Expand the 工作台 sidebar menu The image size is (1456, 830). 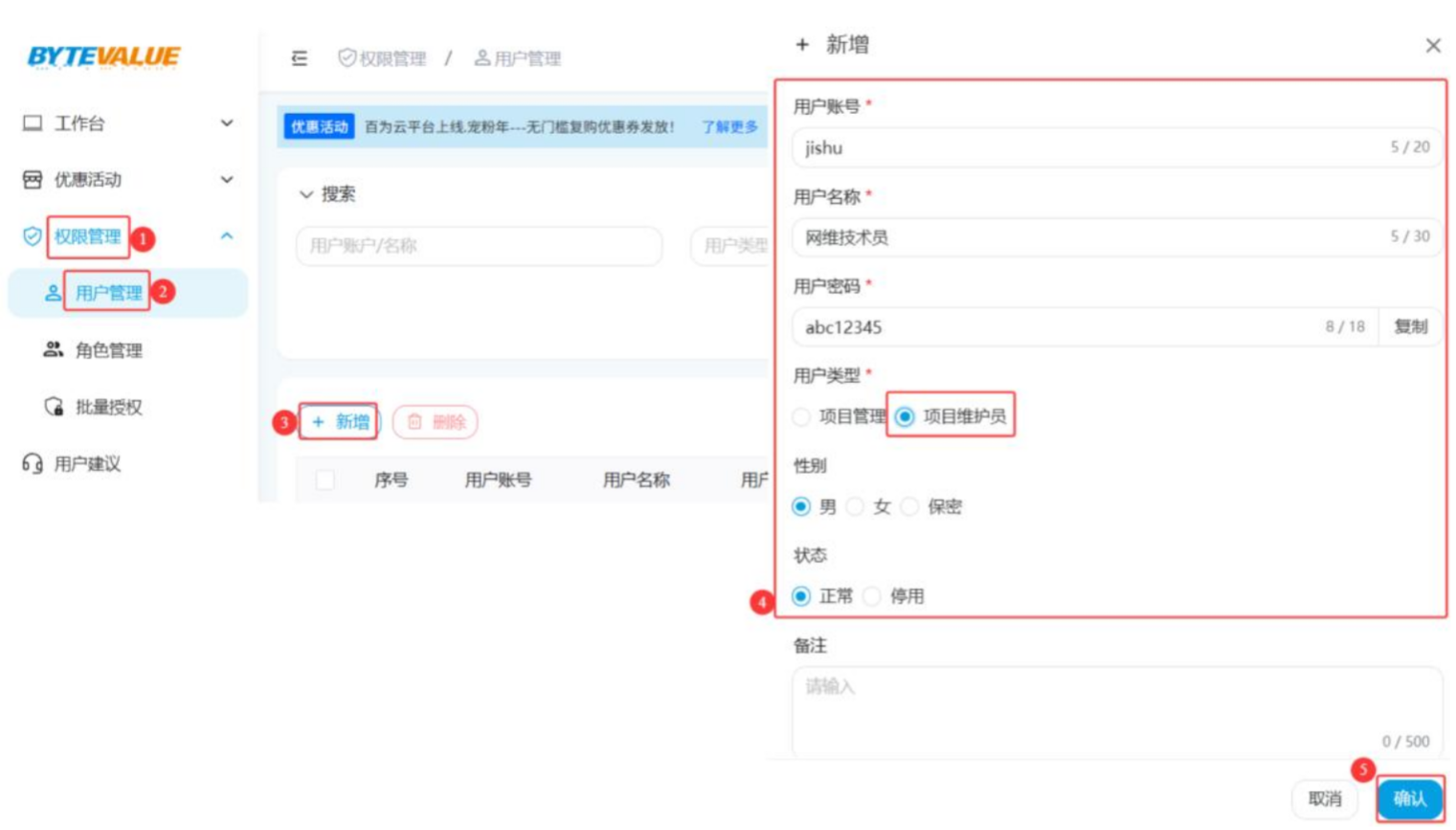click(128, 123)
